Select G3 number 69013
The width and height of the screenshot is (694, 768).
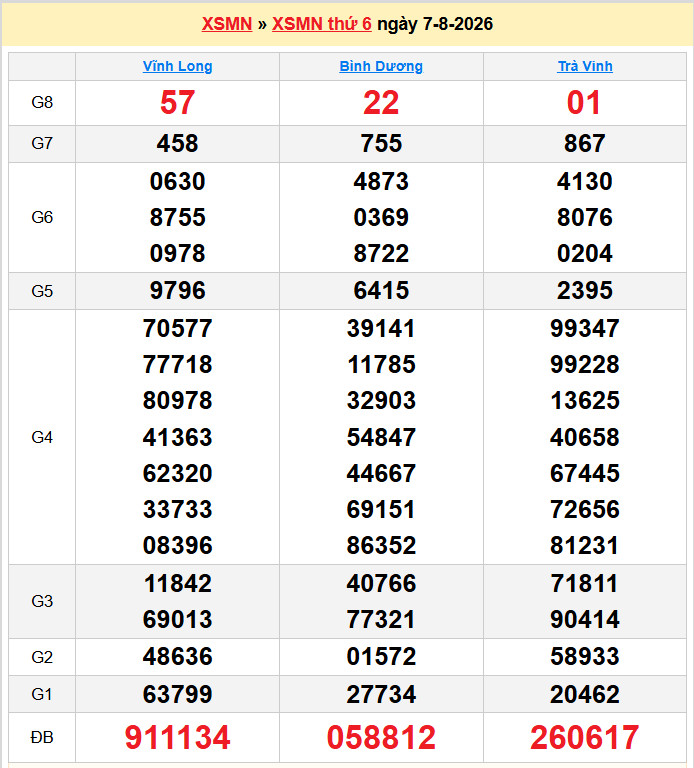177,620
